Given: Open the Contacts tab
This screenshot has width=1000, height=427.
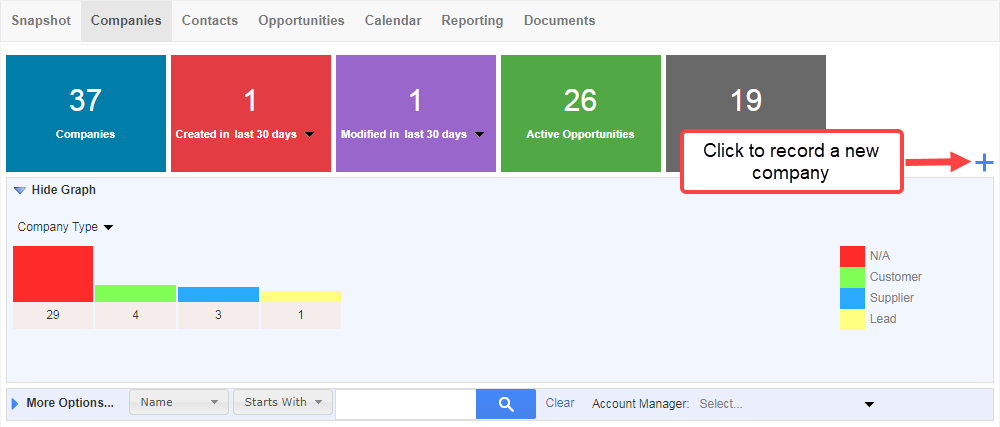Looking at the screenshot, I should [210, 20].
